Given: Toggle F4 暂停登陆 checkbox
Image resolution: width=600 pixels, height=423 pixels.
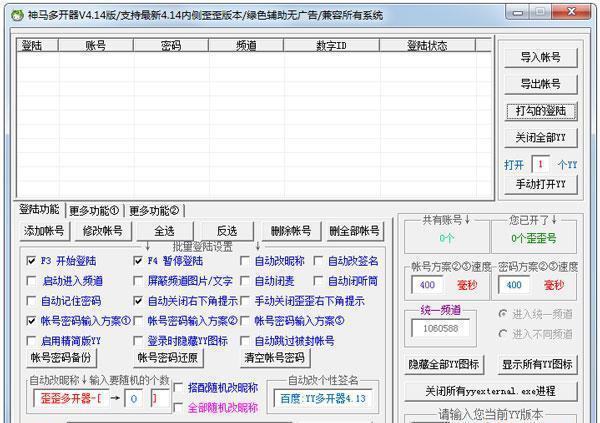Looking at the screenshot, I should pos(138,261).
